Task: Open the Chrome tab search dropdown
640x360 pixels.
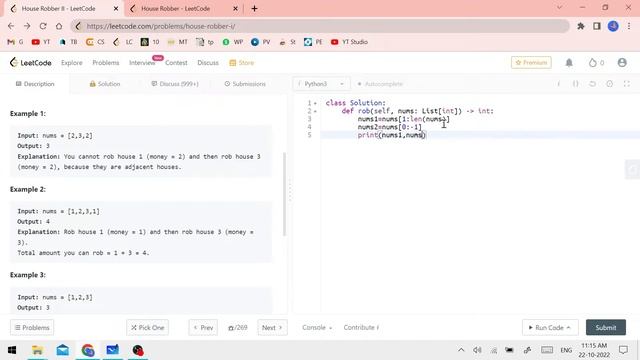Action: pyautogui.click(x=559, y=8)
